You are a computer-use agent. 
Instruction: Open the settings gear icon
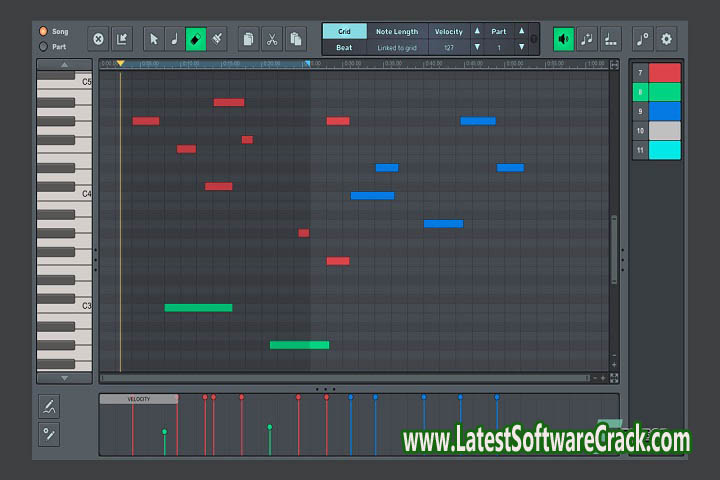click(x=666, y=39)
